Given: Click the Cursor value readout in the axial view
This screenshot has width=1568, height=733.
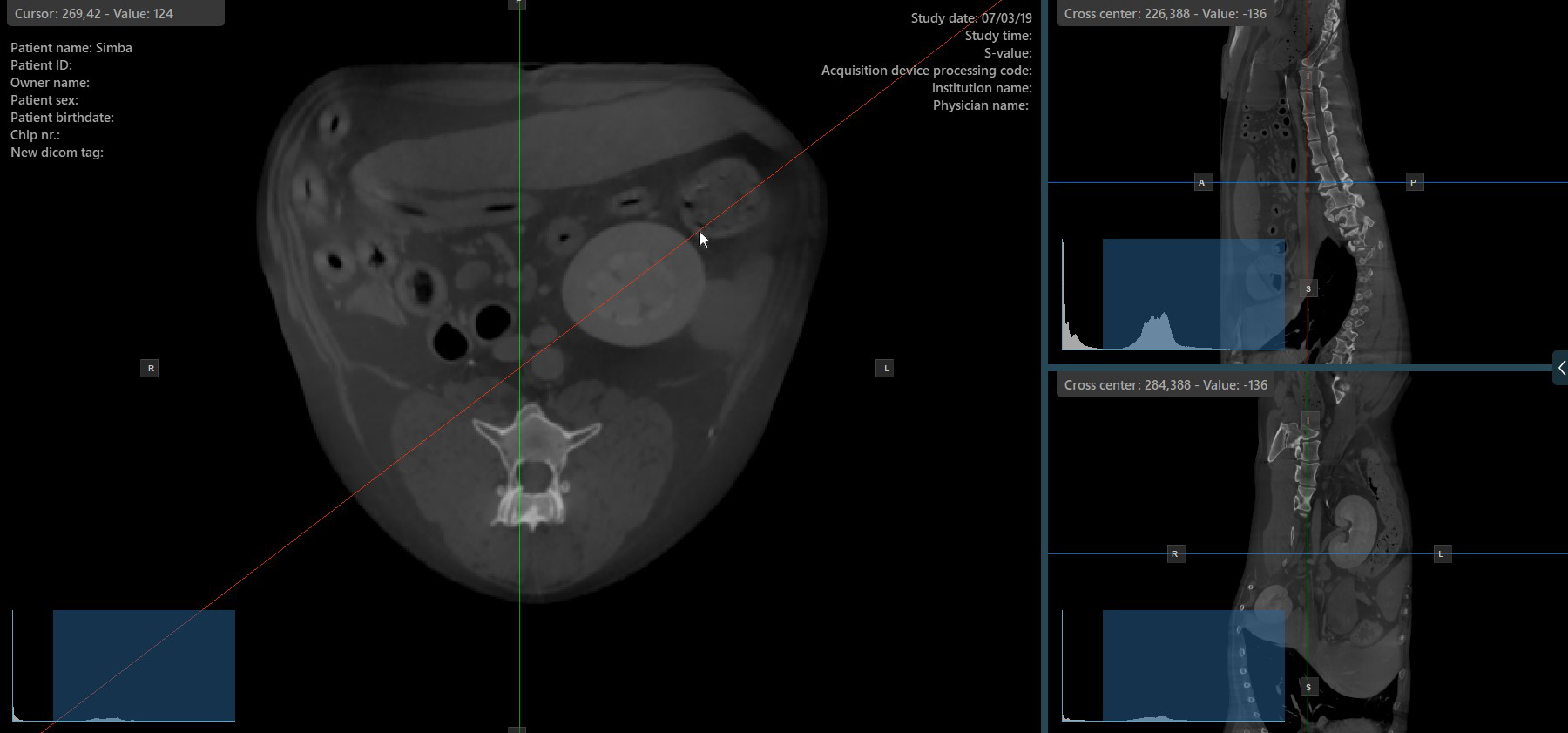Looking at the screenshot, I should coord(94,14).
